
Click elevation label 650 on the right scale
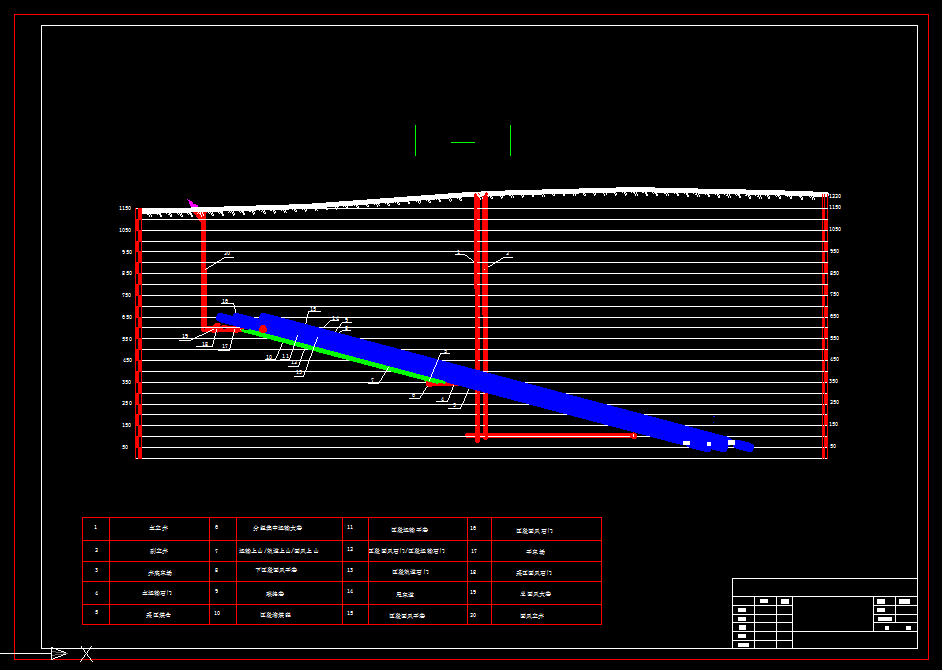click(834, 316)
